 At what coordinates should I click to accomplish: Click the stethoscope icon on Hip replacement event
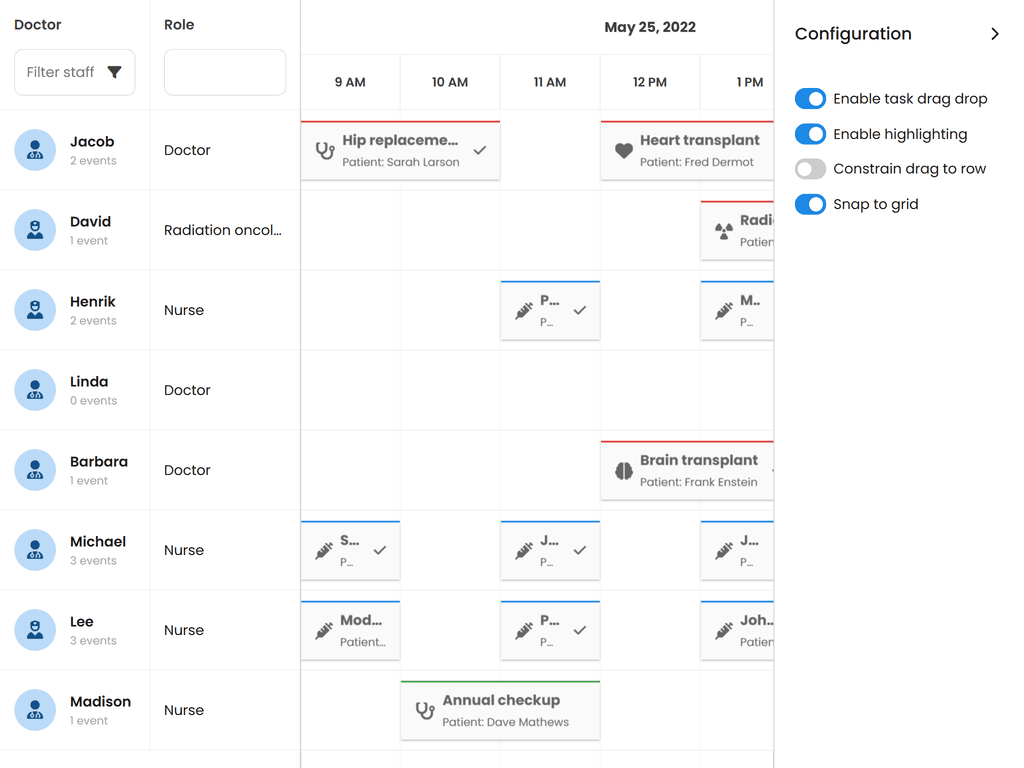pyautogui.click(x=325, y=151)
